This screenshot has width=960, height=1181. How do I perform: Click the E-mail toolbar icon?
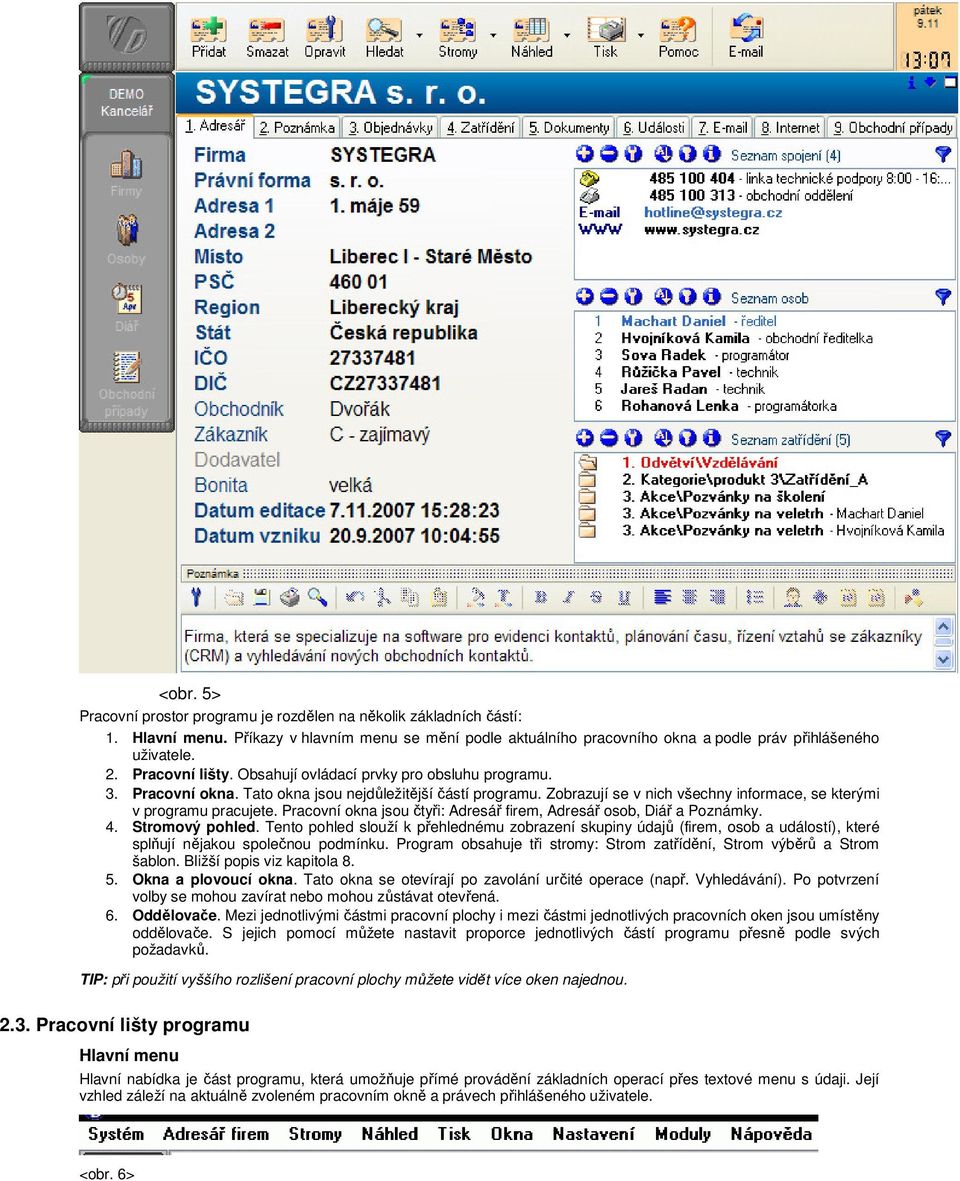click(x=745, y=38)
